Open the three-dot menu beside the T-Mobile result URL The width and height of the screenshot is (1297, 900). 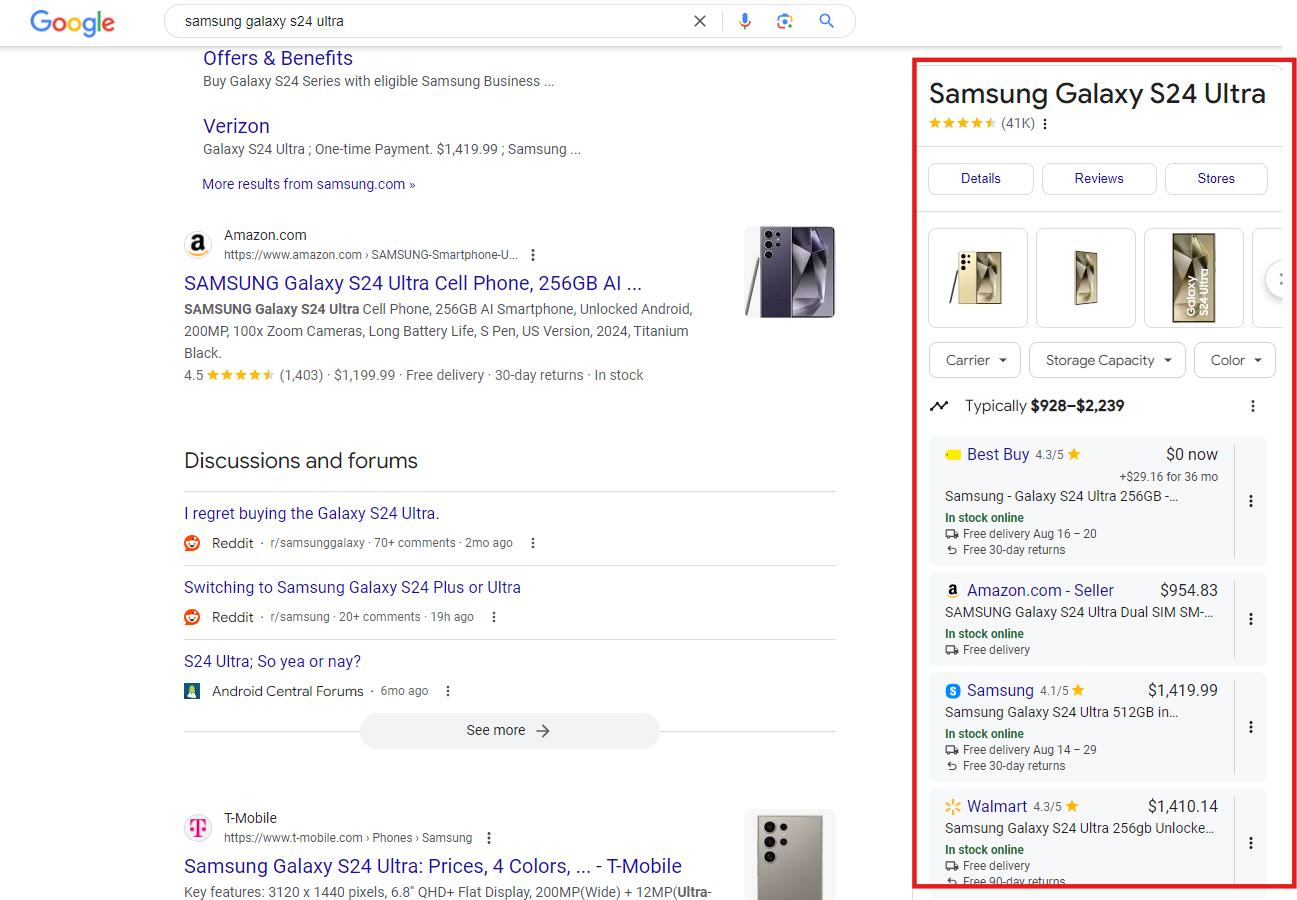click(x=489, y=838)
